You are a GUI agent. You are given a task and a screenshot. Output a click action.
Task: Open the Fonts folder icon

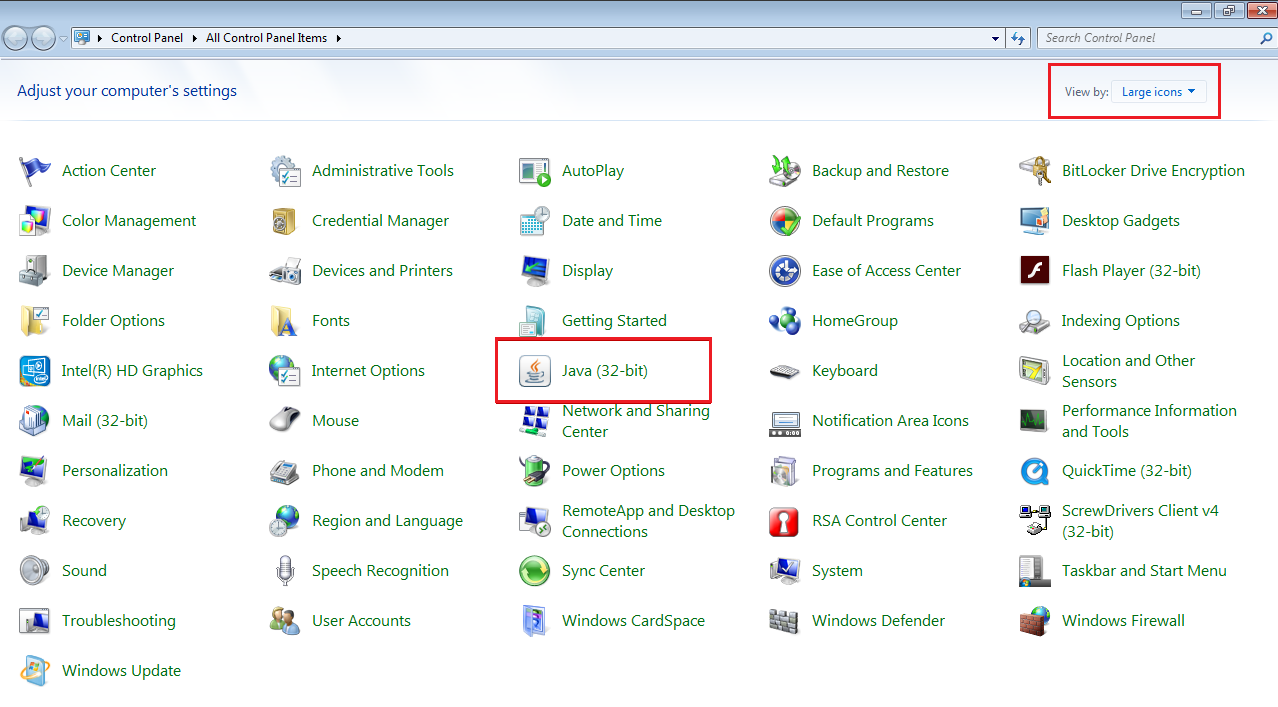[x=285, y=321]
